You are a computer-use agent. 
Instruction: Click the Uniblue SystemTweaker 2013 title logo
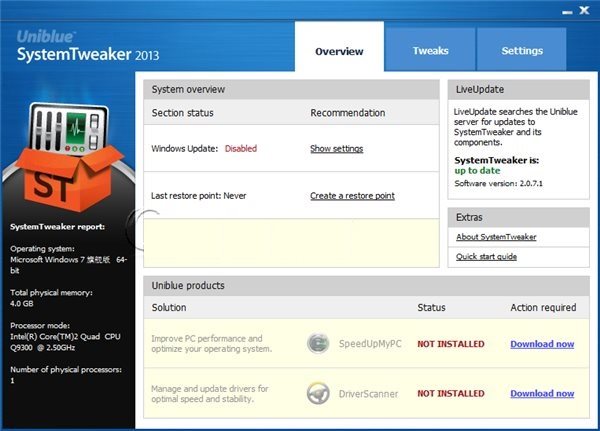click(x=88, y=46)
